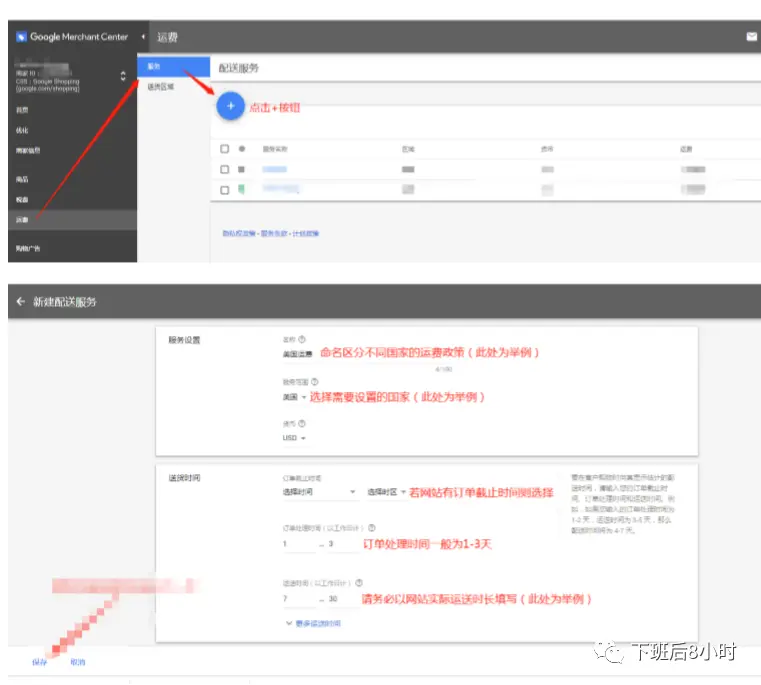Click help icon beside 订单处理时间 label
This screenshot has height=685, width=761.
click(x=371, y=528)
